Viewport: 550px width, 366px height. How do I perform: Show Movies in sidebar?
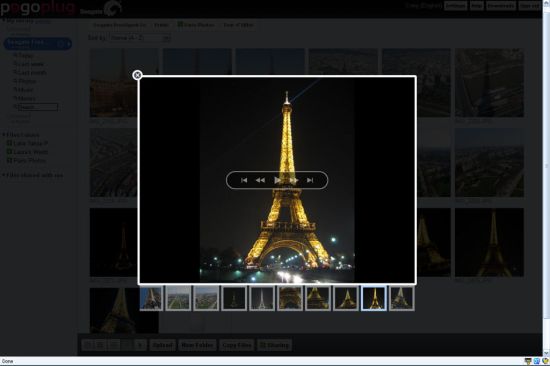point(25,98)
